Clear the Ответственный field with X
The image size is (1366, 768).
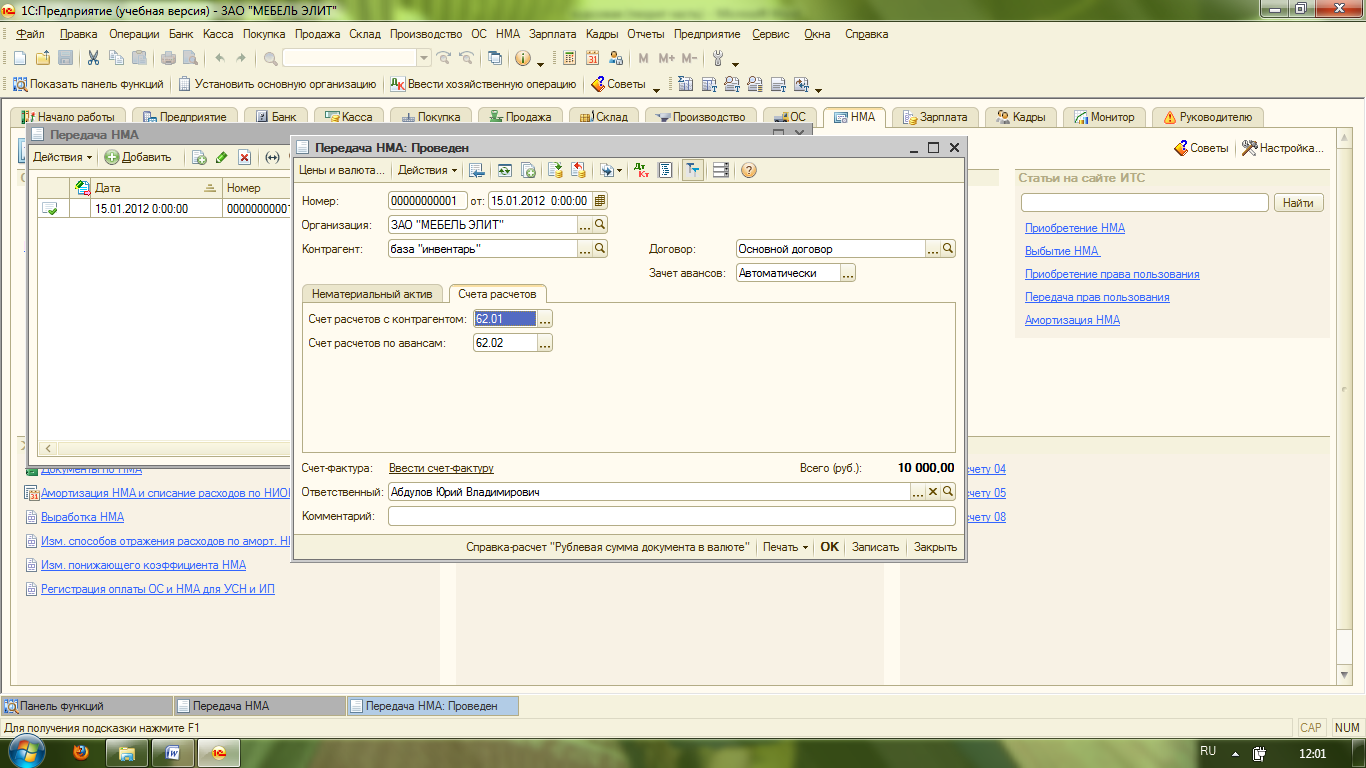(x=933, y=492)
